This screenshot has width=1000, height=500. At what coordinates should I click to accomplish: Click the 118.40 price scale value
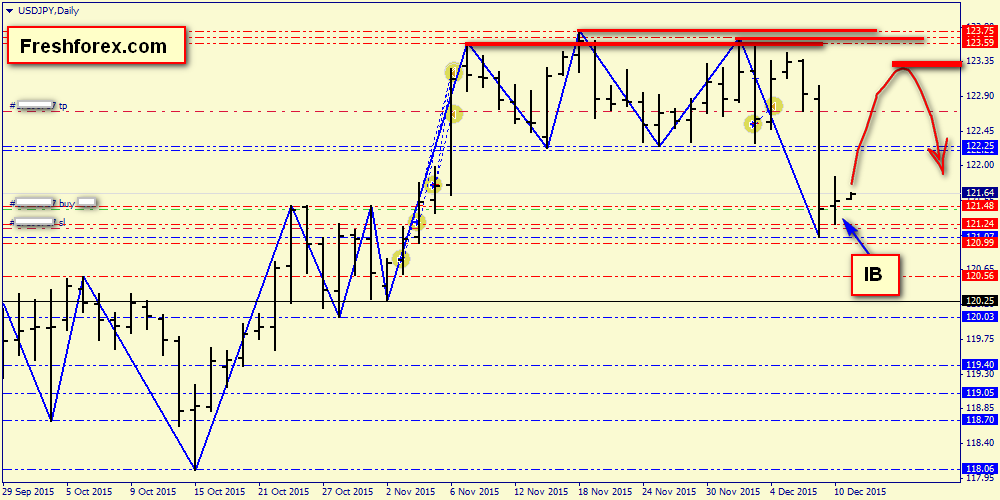pyautogui.click(x=980, y=443)
